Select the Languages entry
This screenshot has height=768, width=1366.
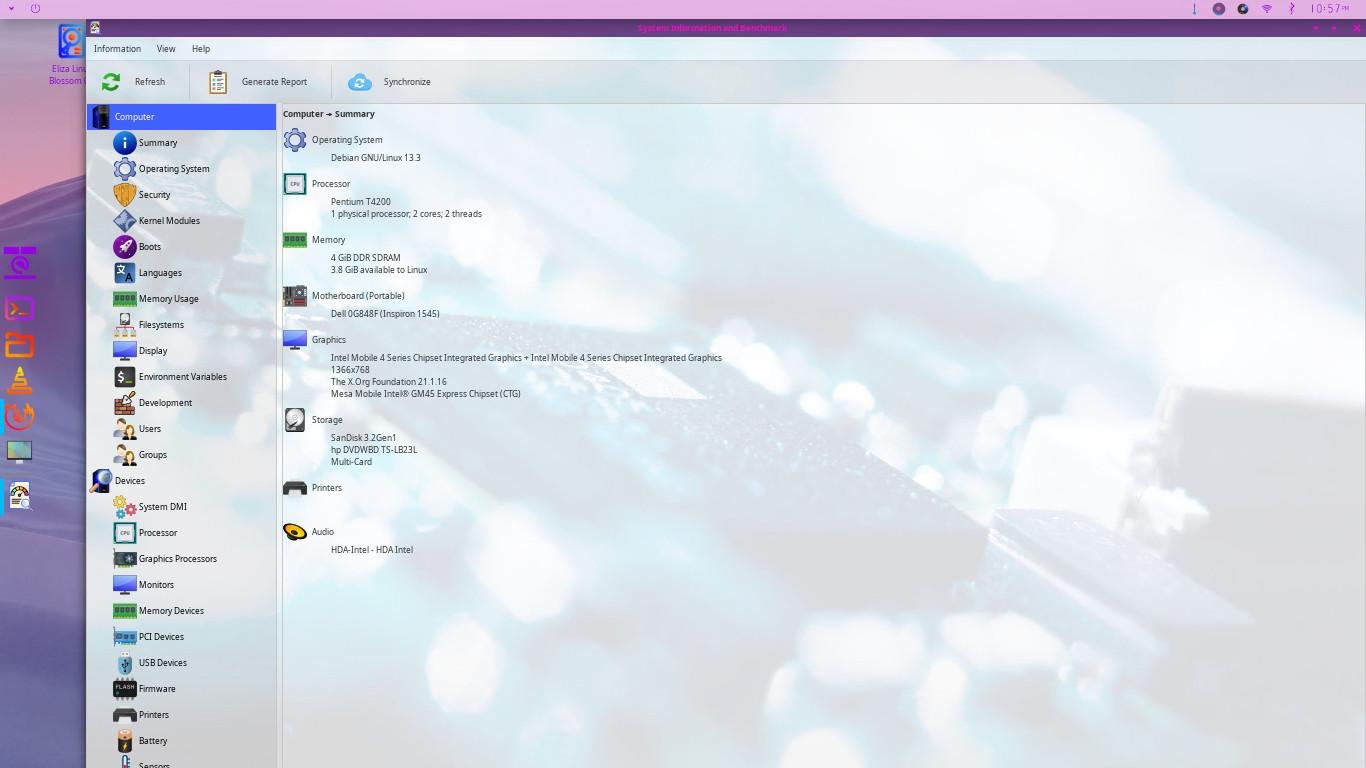(160, 273)
